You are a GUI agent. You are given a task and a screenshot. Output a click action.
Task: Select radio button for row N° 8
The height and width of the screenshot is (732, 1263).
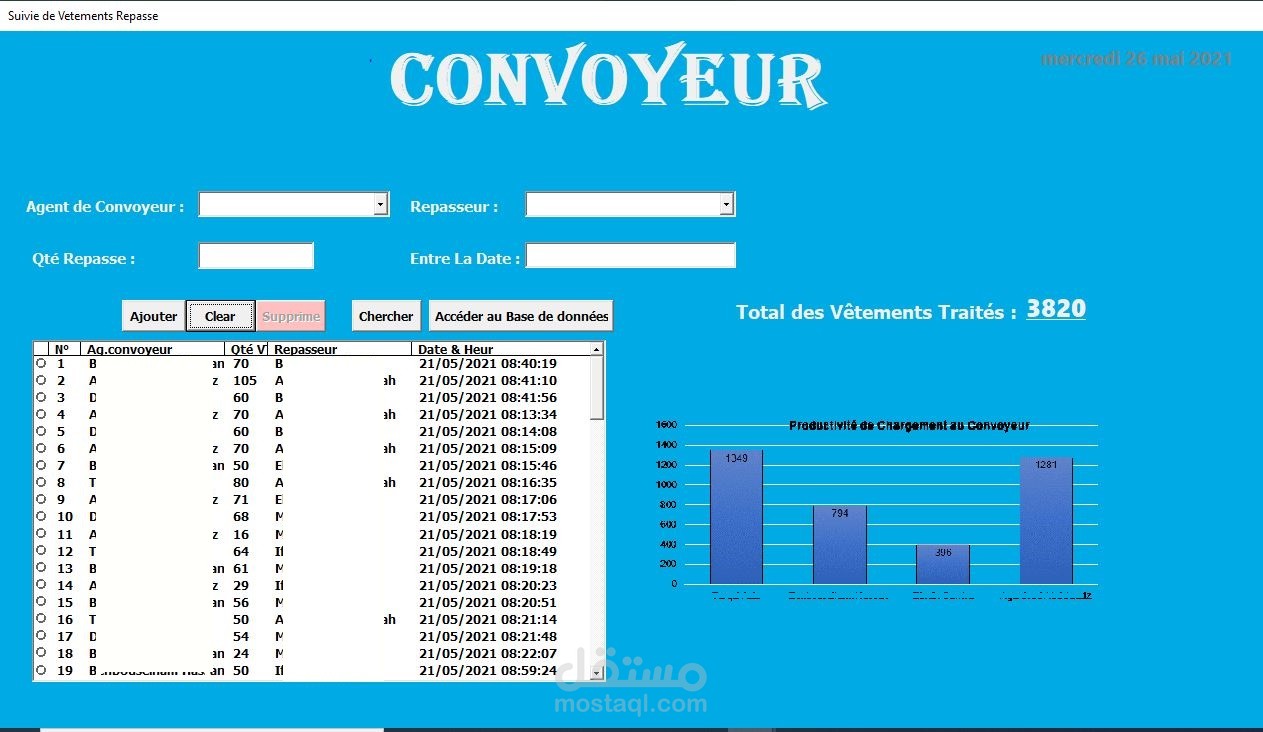(41, 483)
